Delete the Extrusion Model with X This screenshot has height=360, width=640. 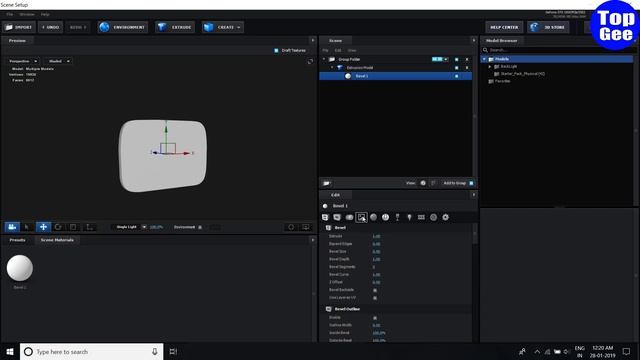click(x=467, y=68)
